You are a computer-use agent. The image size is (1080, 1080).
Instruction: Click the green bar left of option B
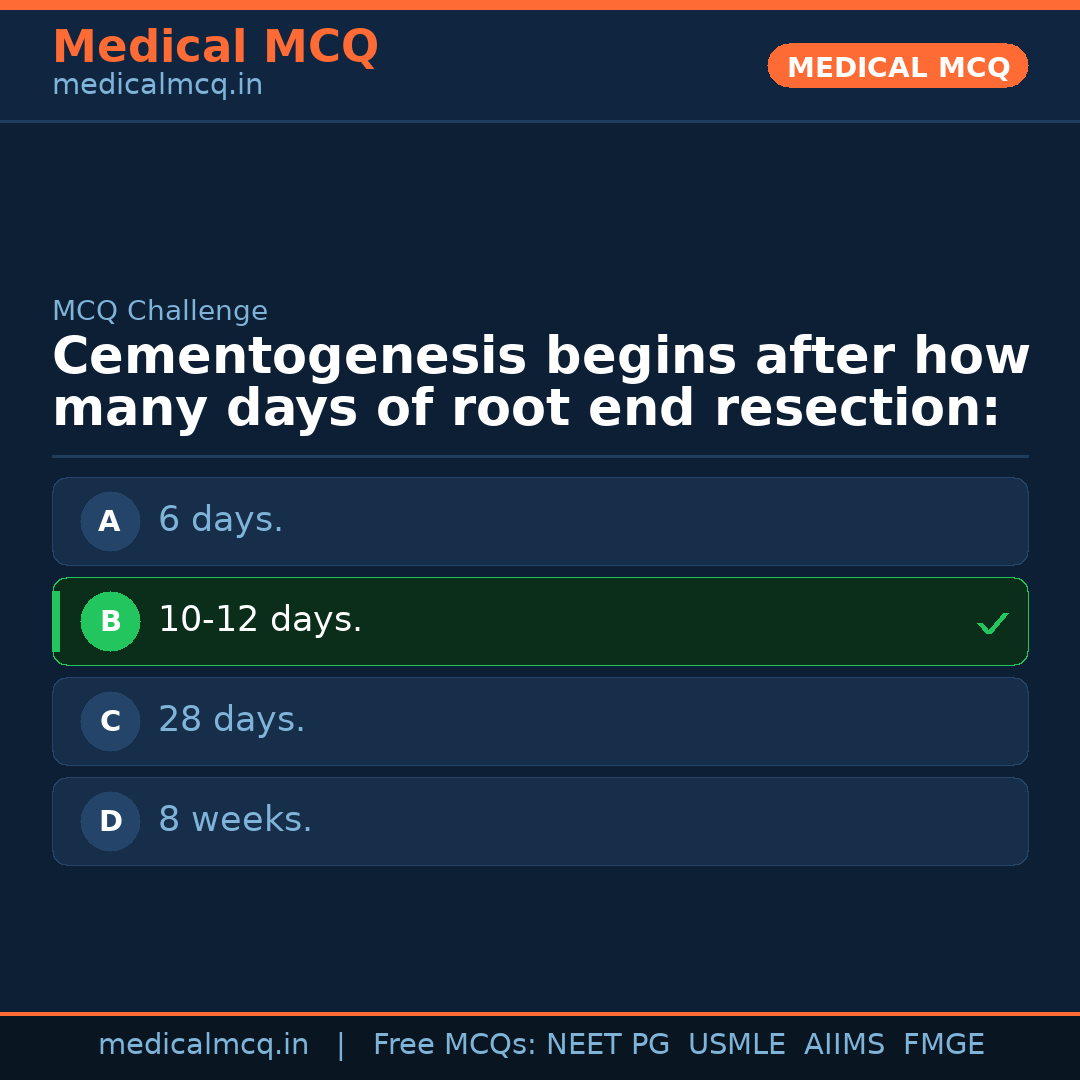[56, 621]
